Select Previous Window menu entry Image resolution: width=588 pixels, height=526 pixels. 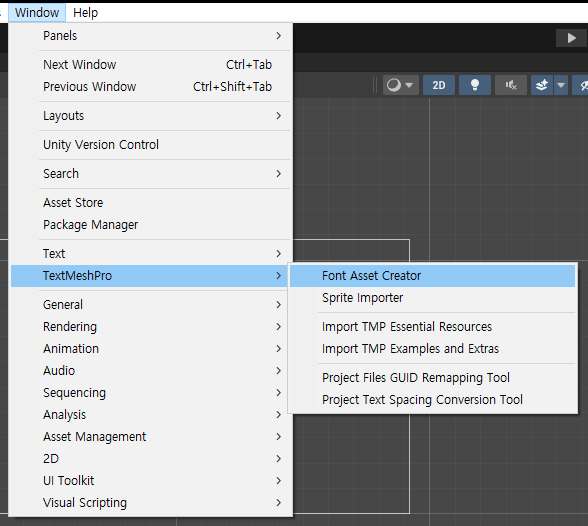point(150,87)
